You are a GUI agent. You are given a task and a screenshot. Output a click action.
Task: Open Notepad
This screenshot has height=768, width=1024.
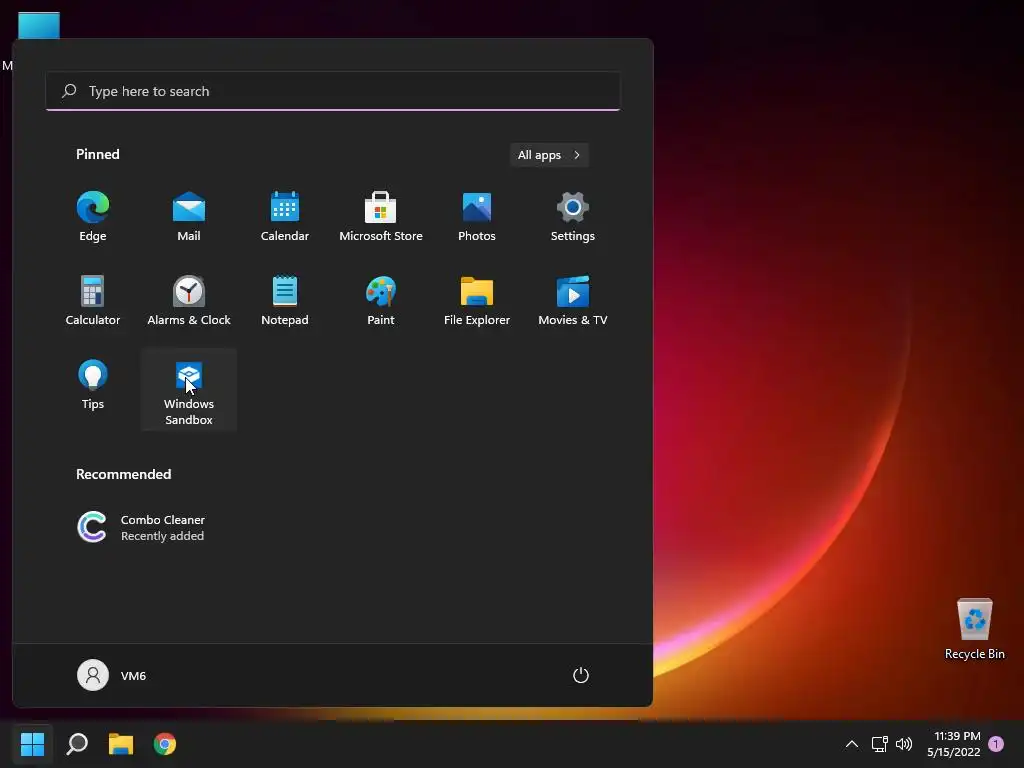285,300
